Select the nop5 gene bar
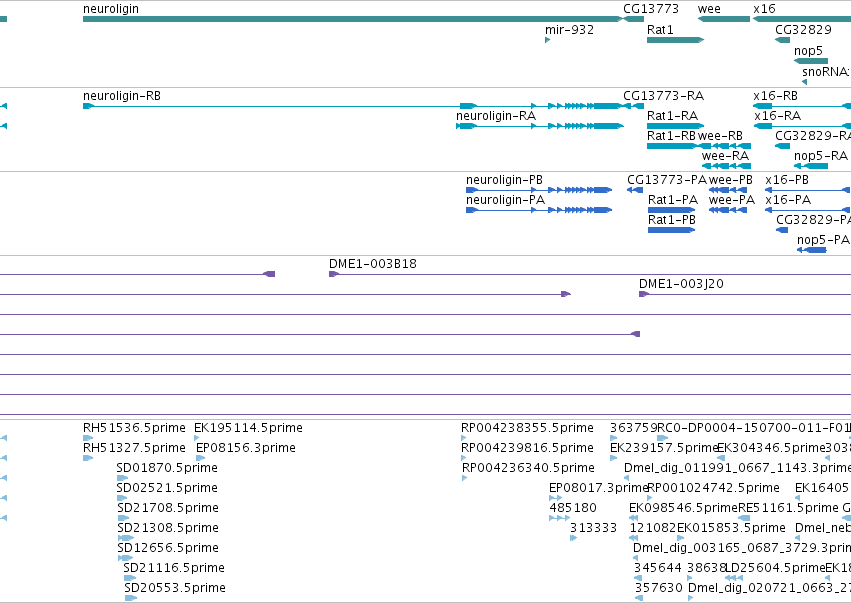The image size is (851, 603). coord(811,61)
